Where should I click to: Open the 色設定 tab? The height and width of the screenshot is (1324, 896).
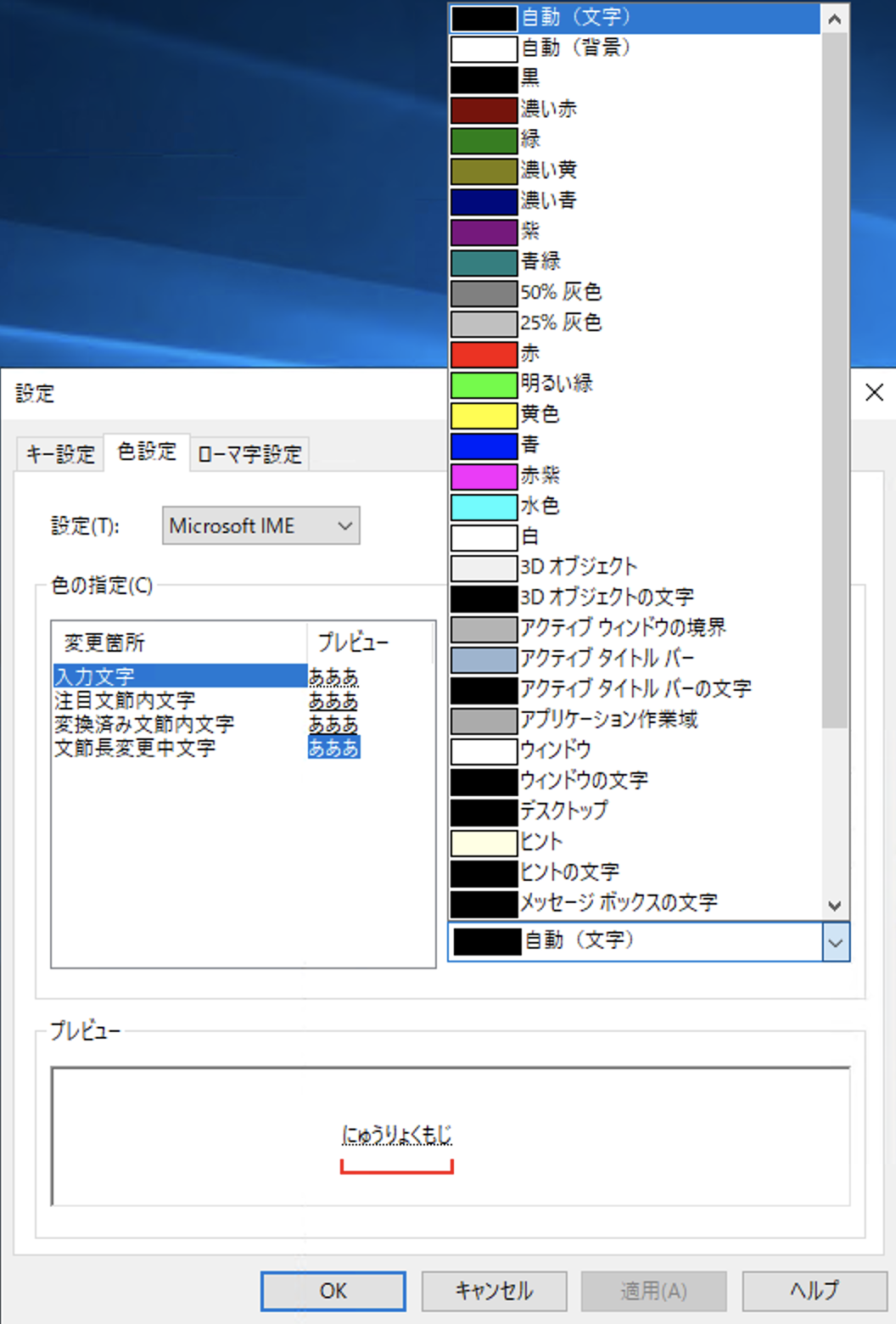click(x=147, y=452)
